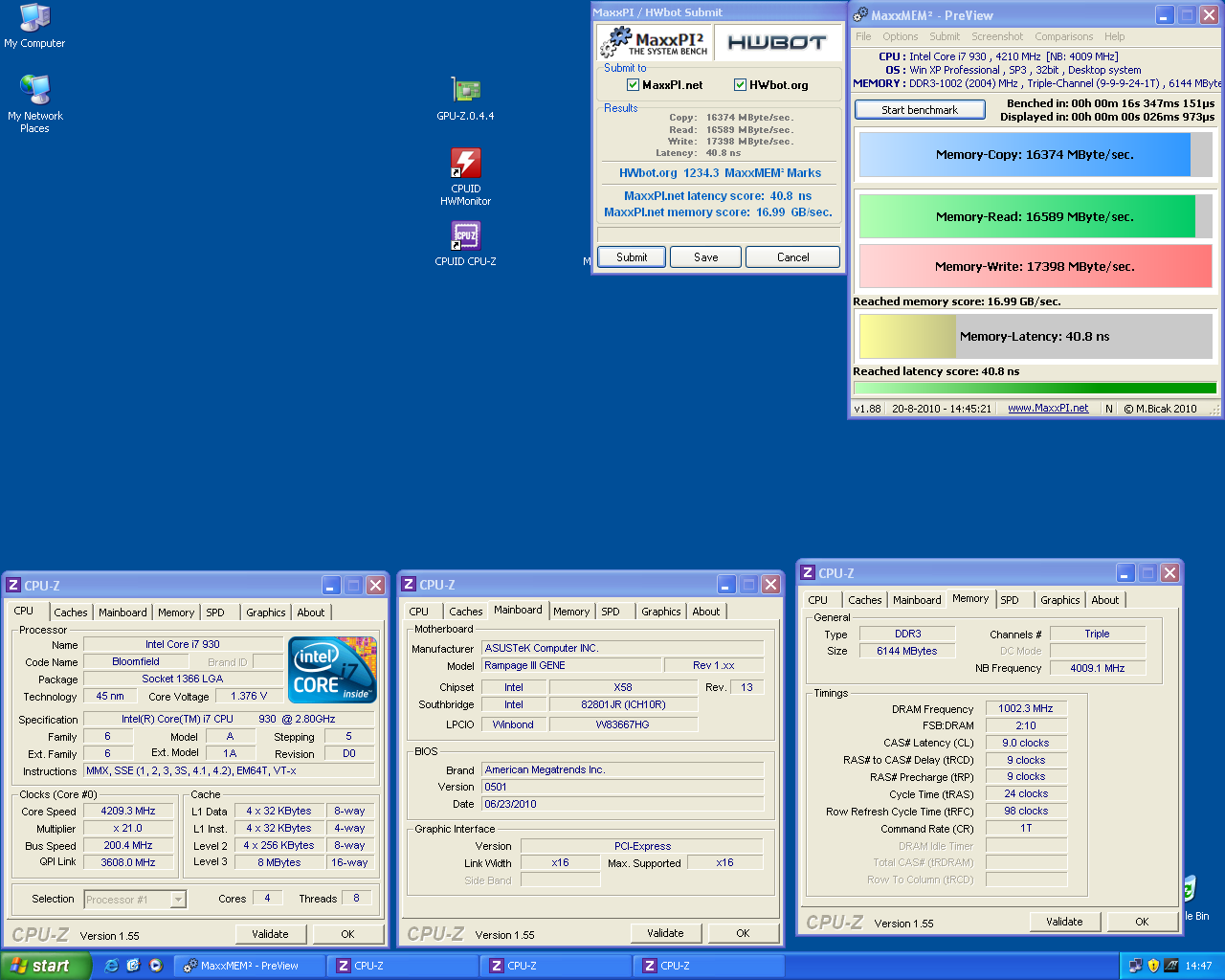
Task: Open Graphics tab in the Mainboard CPU-Z window
Action: tap(661, 612)
